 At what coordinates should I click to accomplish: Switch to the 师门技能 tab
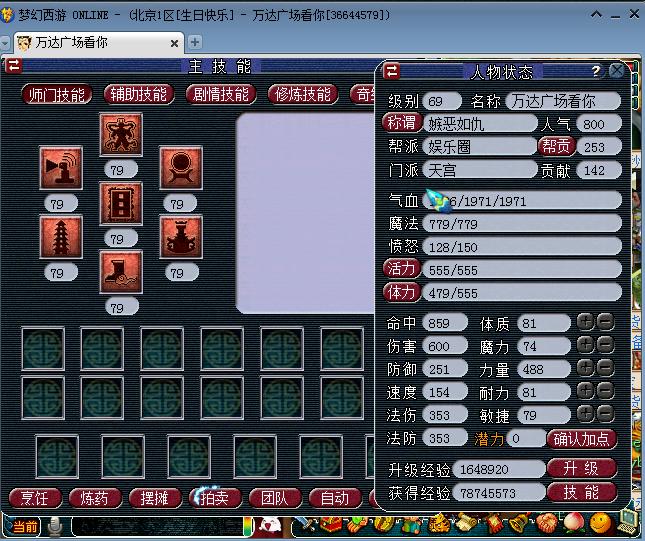(57, 95)
